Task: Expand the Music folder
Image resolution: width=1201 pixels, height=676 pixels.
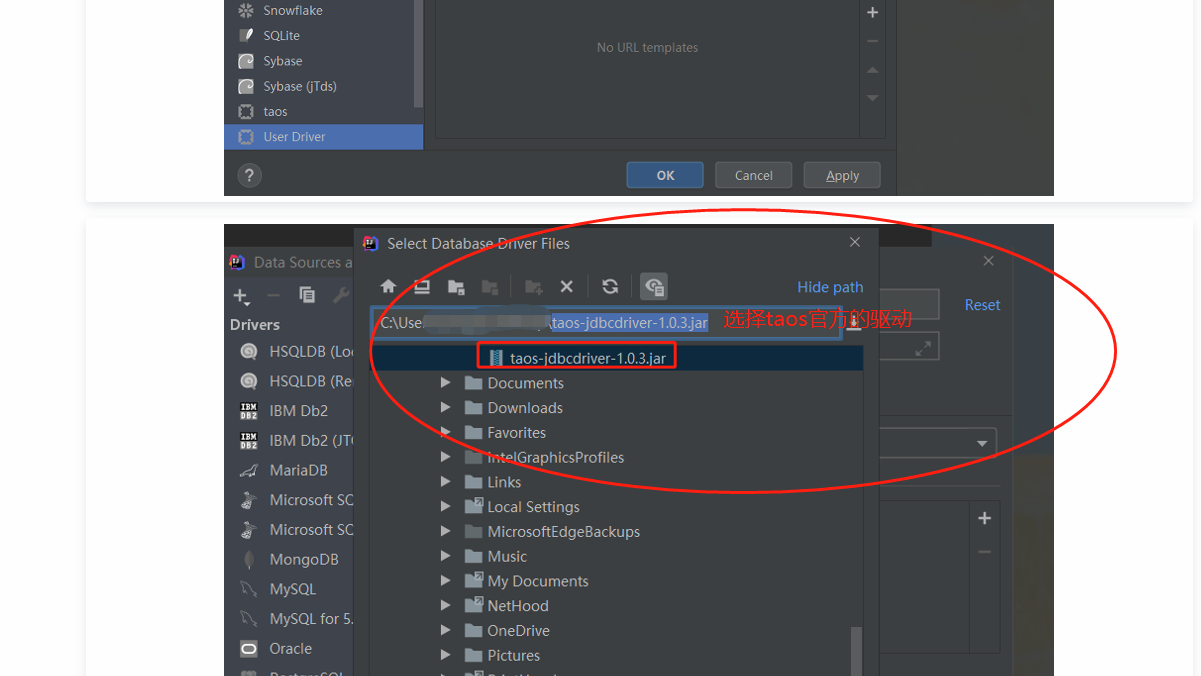Action: coord(446,556)
